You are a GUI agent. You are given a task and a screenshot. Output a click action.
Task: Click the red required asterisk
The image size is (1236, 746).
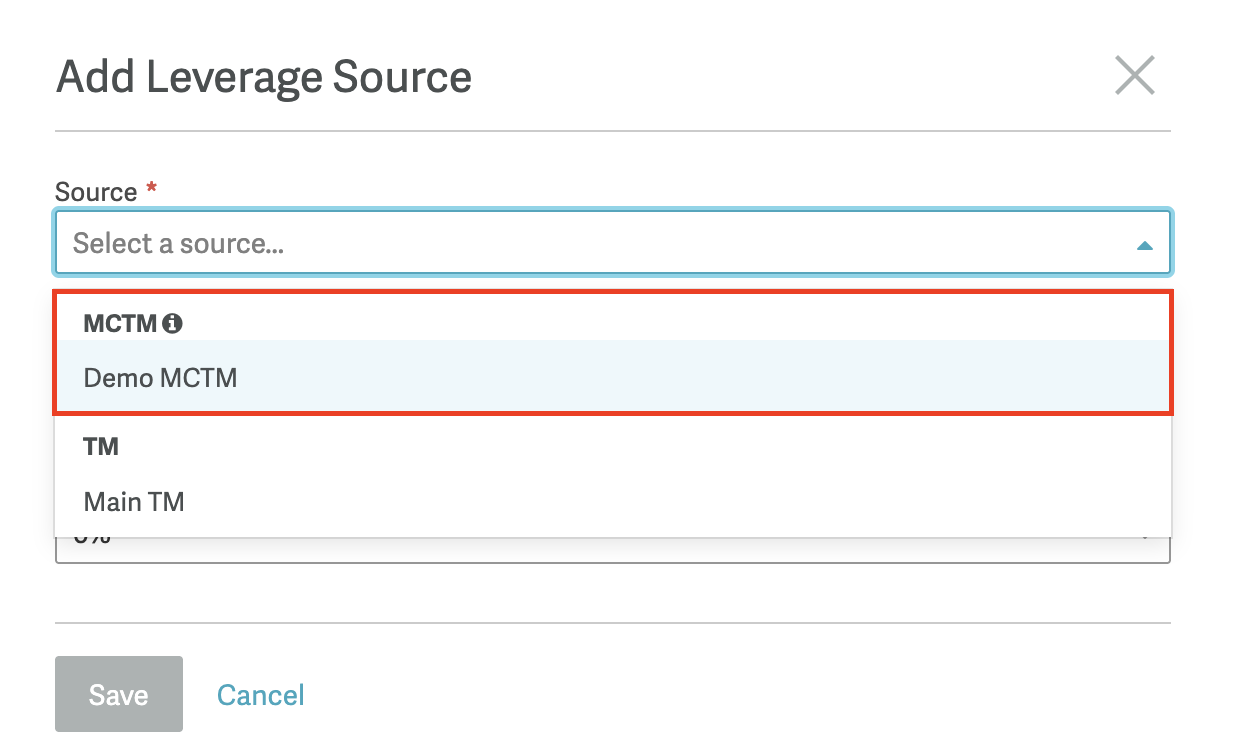tap(151, 189)
